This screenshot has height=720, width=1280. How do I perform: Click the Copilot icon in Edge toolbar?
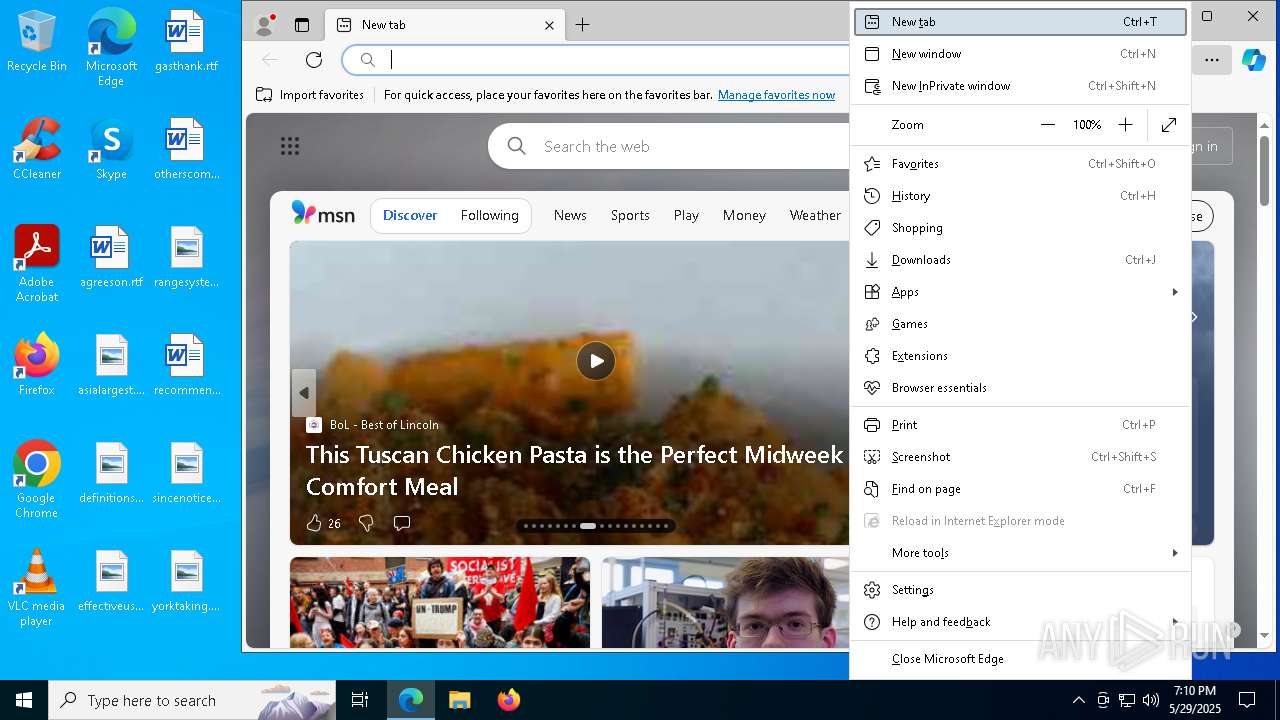(x=1253, y=60)
